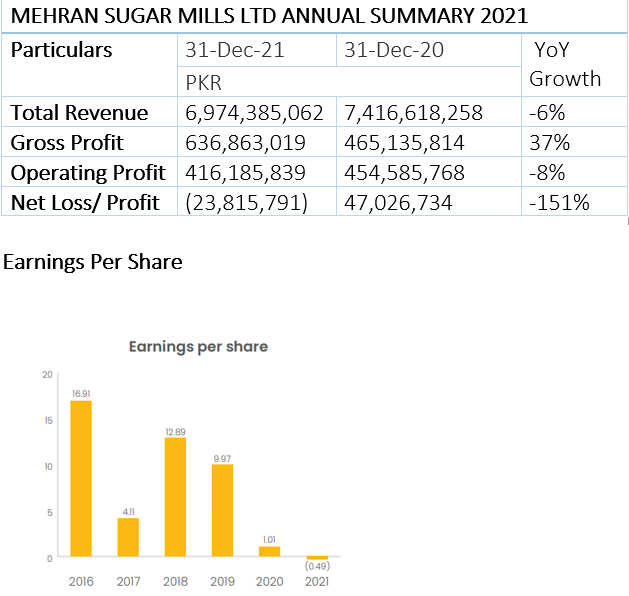This screenshot has height=596, width=629.
Task: Select the value 47,026,734
Action: [x=398, y=203]
